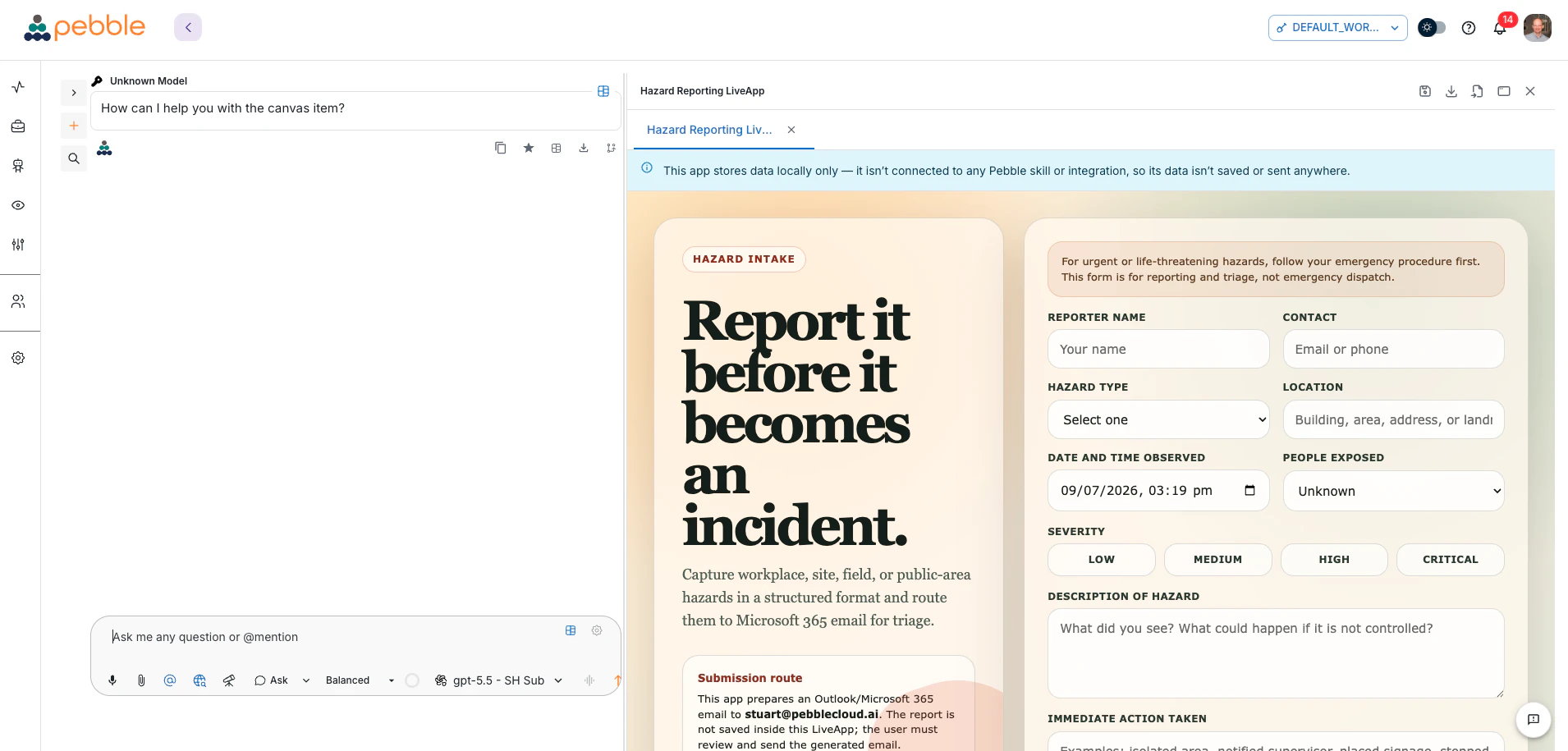Click canvas grid icon beside Unknown Model
This screenshot has width=1568, height=751.
click(603, 91)
